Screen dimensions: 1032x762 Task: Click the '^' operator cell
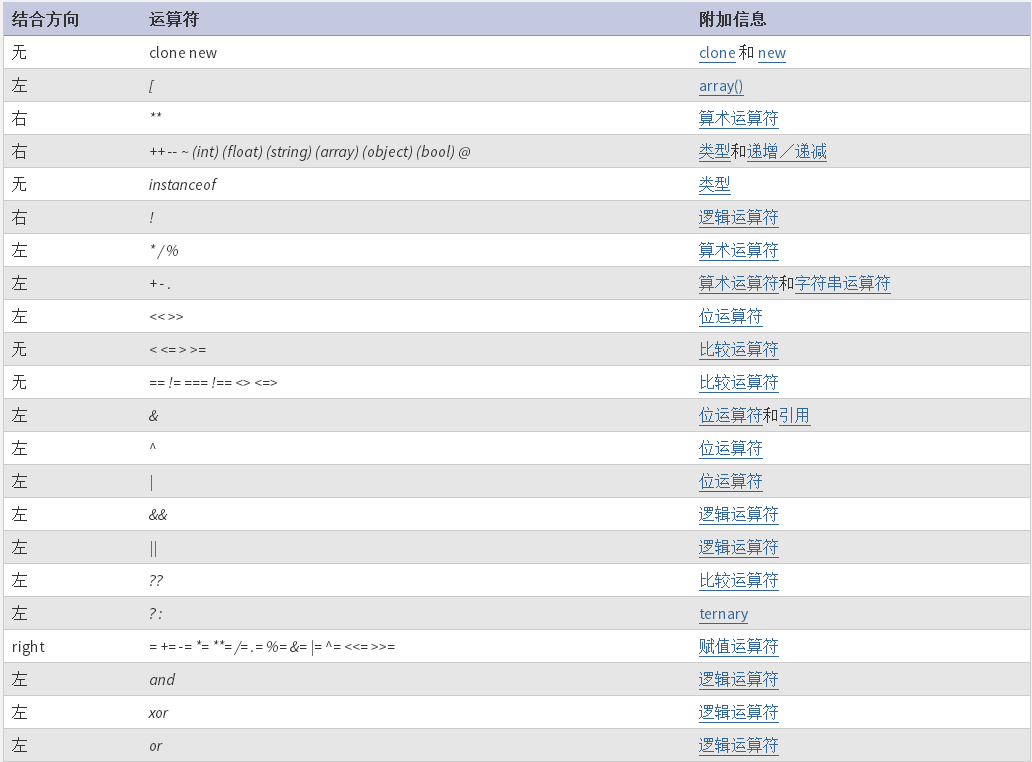153,447
